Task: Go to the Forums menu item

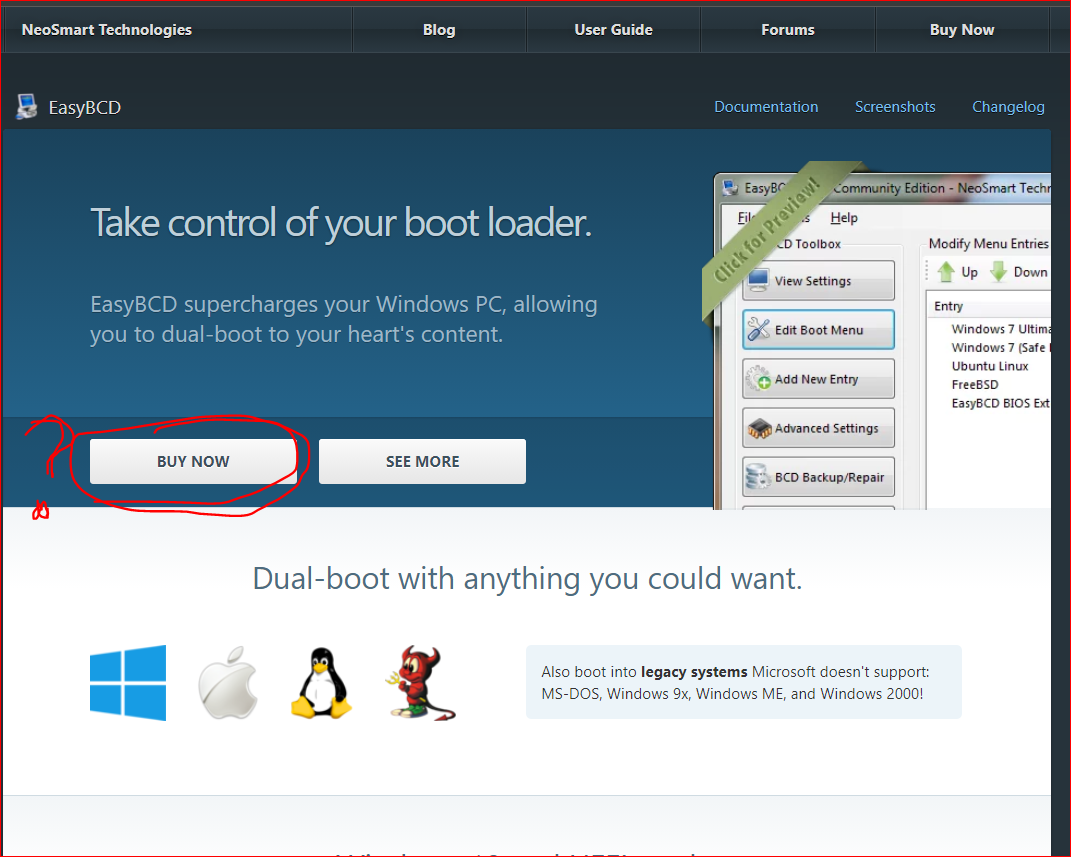Action: pos(788,29)
